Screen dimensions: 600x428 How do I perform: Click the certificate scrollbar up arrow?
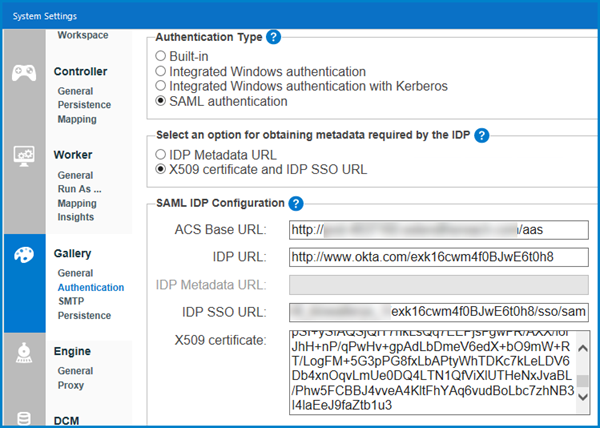[583, 348]
